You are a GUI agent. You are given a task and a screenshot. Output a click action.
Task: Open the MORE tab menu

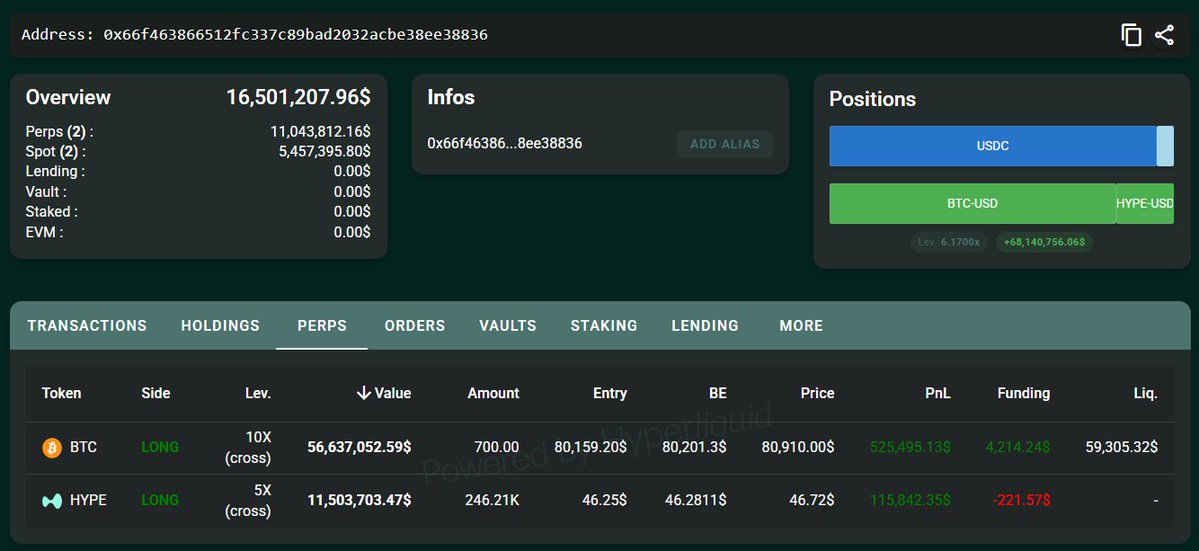coord(801,326)
